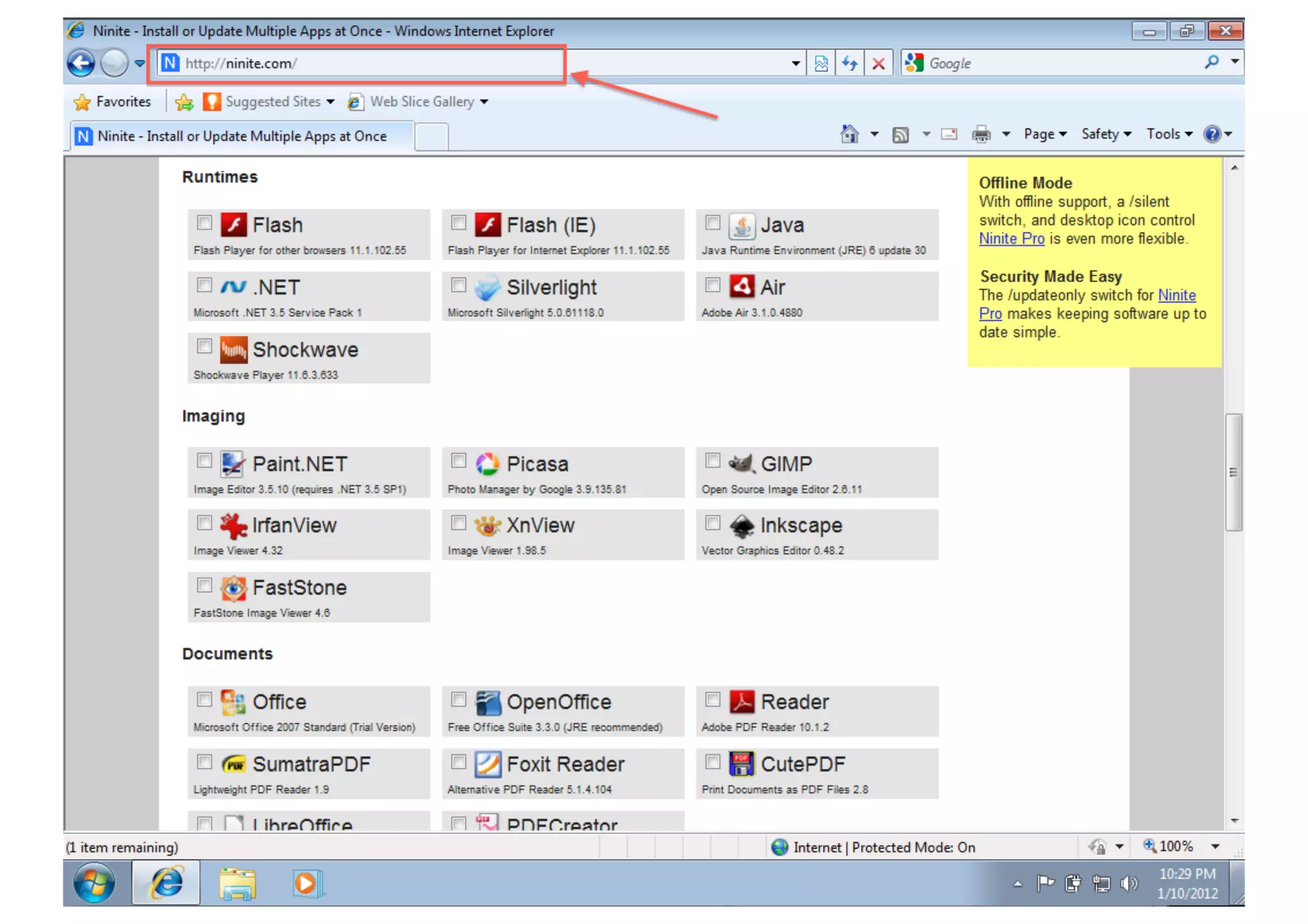Click the OpenOffice icon
Viewport: 1308px width, 924px height.
pyautogui.click(x=487, y=702)
